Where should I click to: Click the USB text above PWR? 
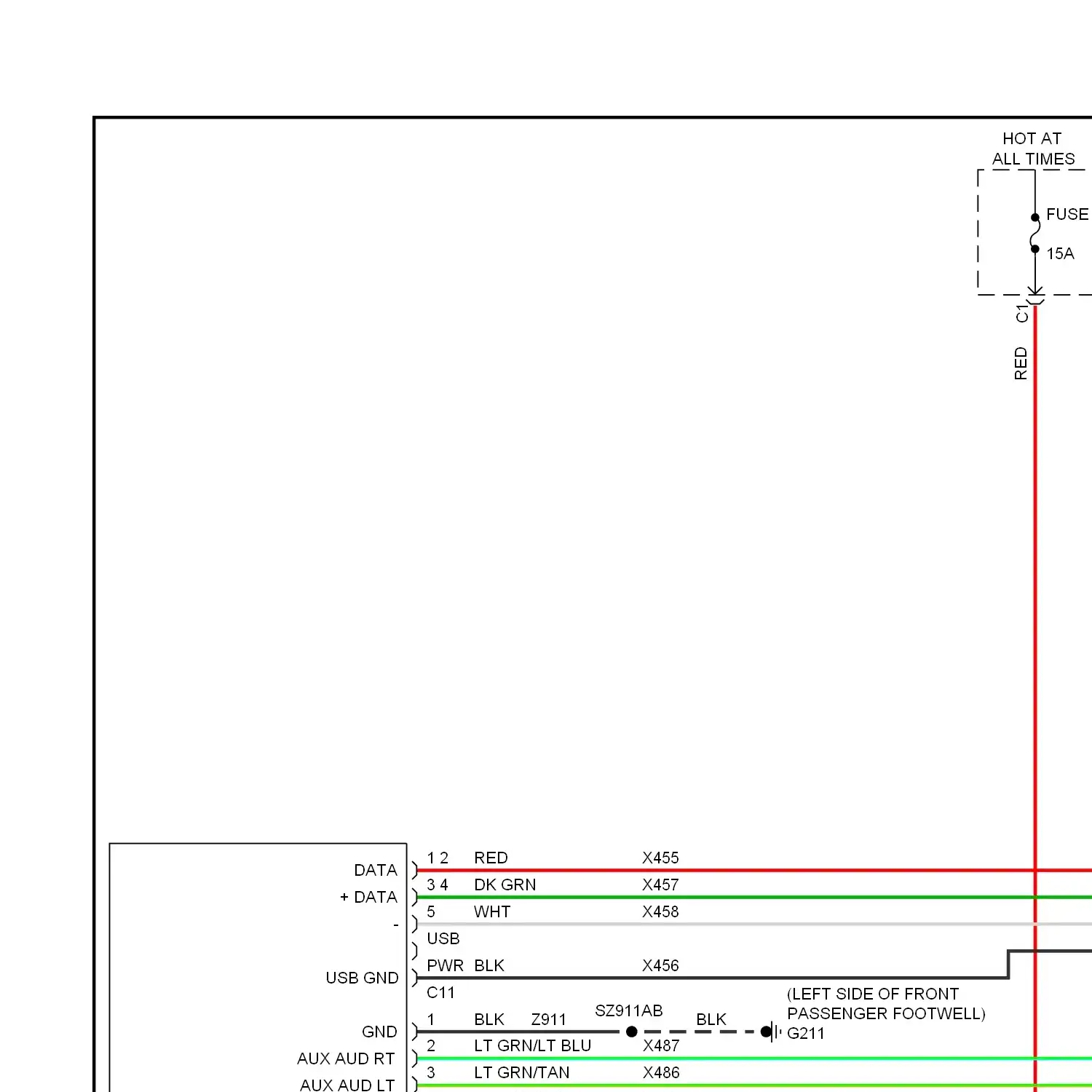pos(443,938)
